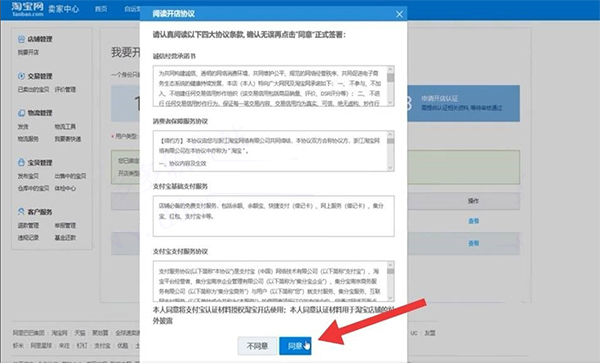Open 发布宝贝 in the sidebar
This screenshot has width=600, height=363.
[x=28, y=176]
